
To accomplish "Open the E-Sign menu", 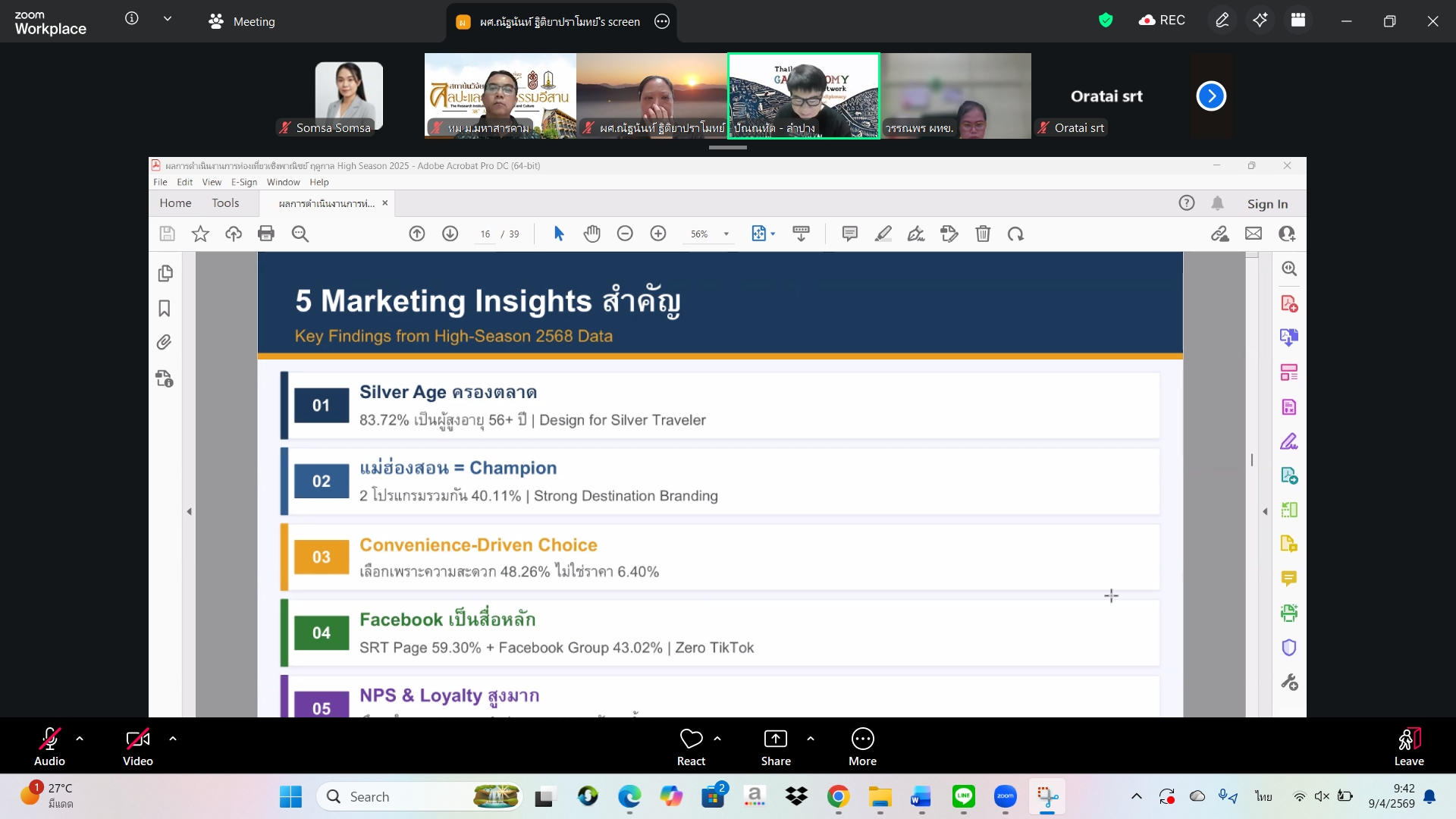I will pos(243,182).
